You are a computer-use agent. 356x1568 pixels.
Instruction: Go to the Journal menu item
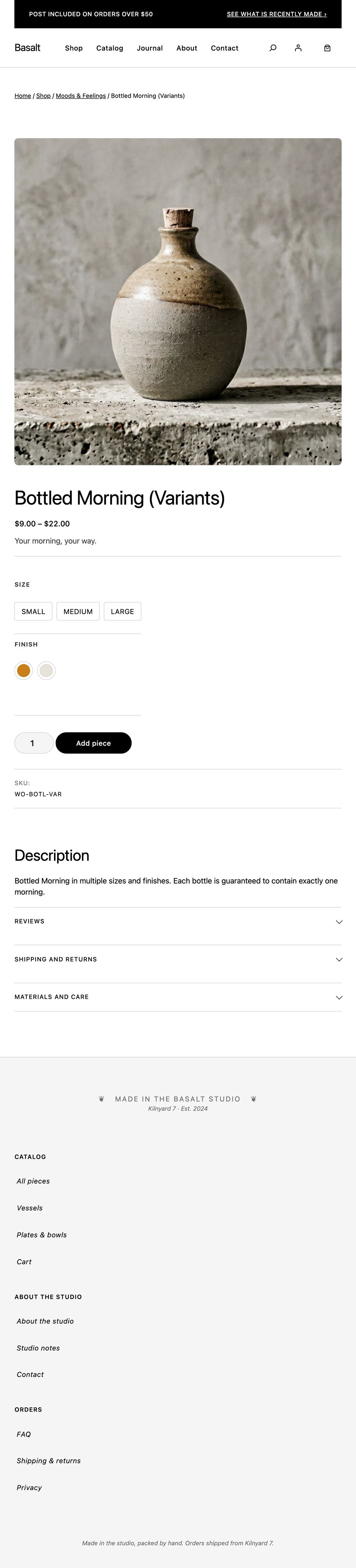[150, 48]
